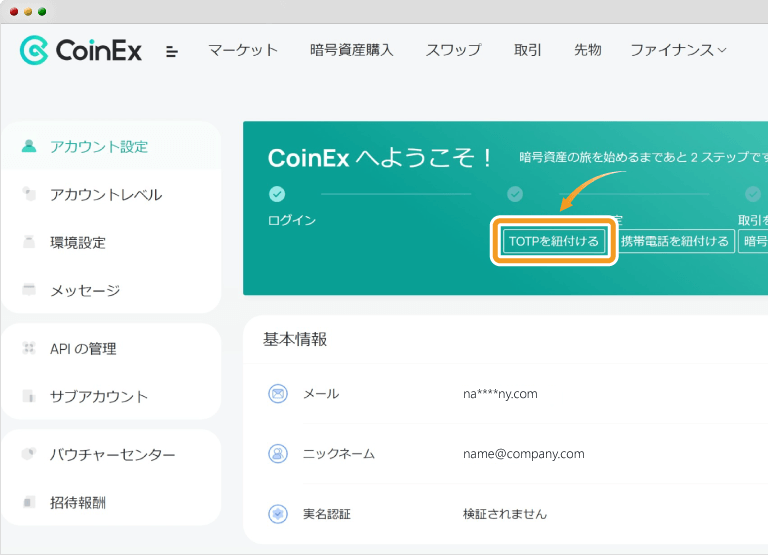Screen dimensions: 768x555
Task: Click the ニックネーム label
Action: (339, 454)
